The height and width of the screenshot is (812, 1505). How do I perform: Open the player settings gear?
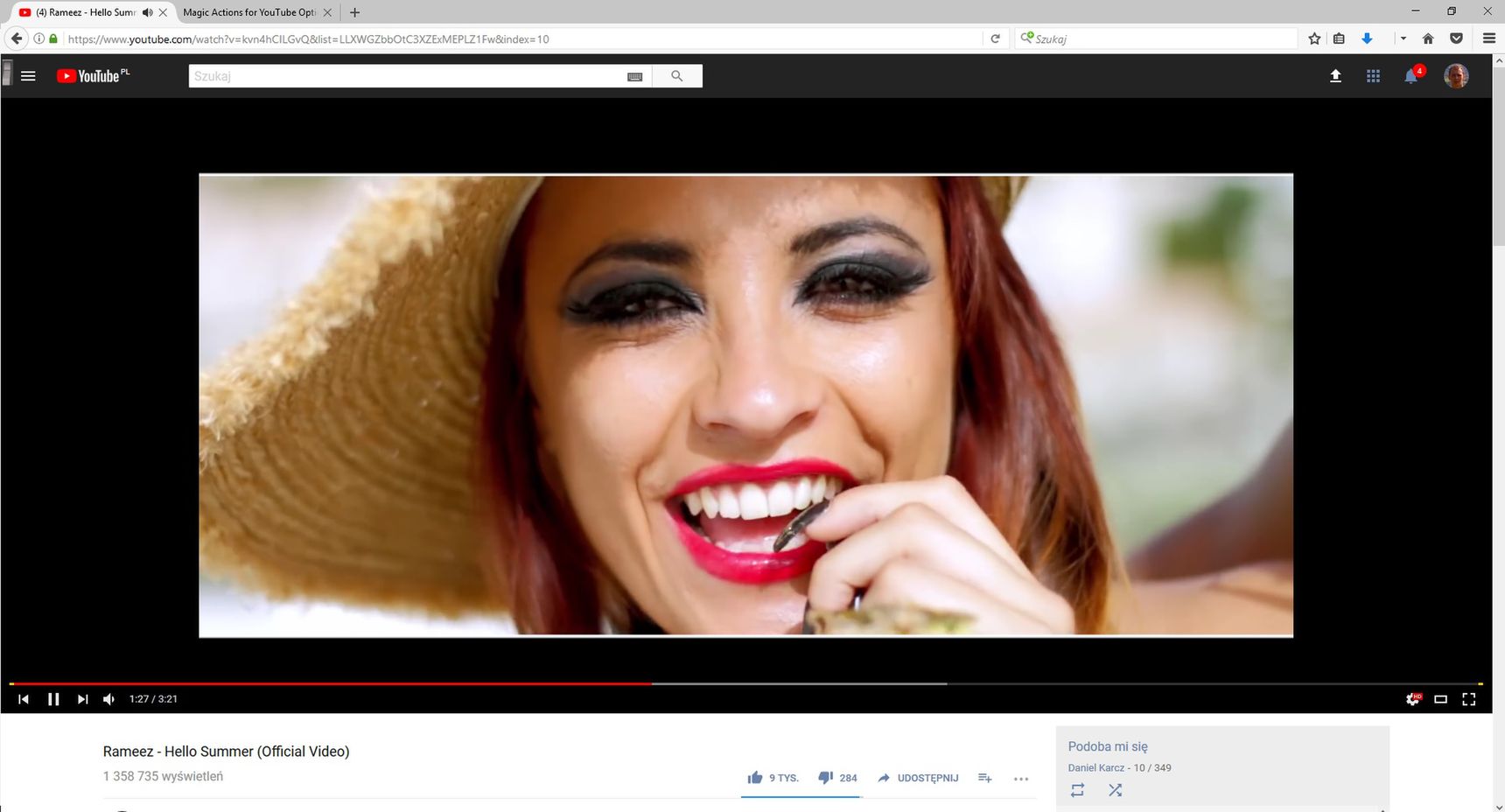coord(1412,699)
